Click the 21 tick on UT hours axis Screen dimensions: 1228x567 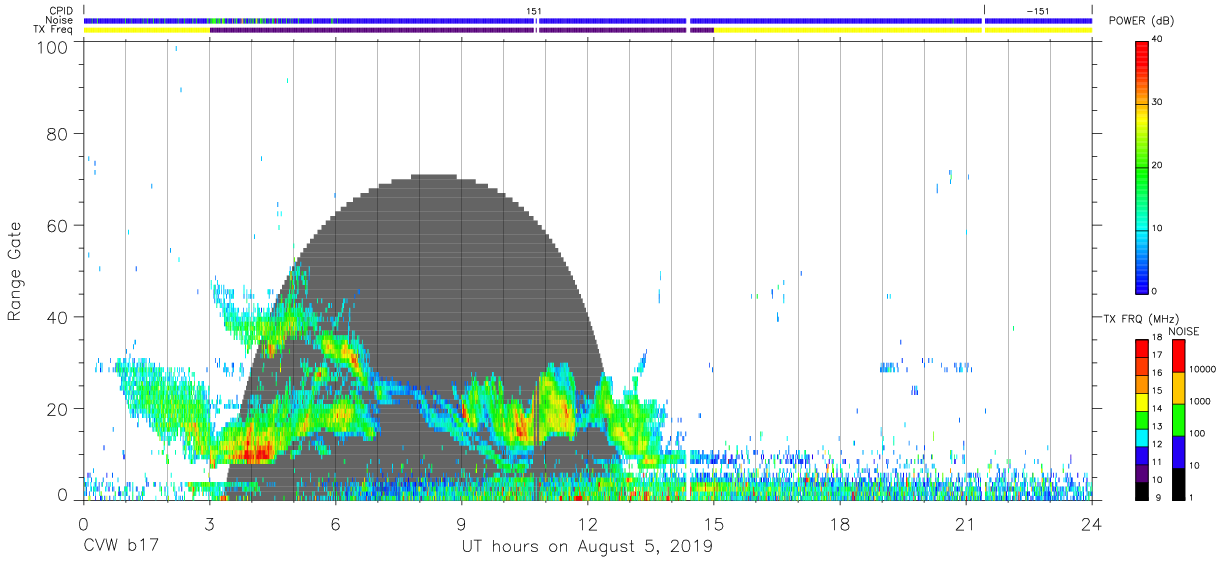tap(966, 524)
